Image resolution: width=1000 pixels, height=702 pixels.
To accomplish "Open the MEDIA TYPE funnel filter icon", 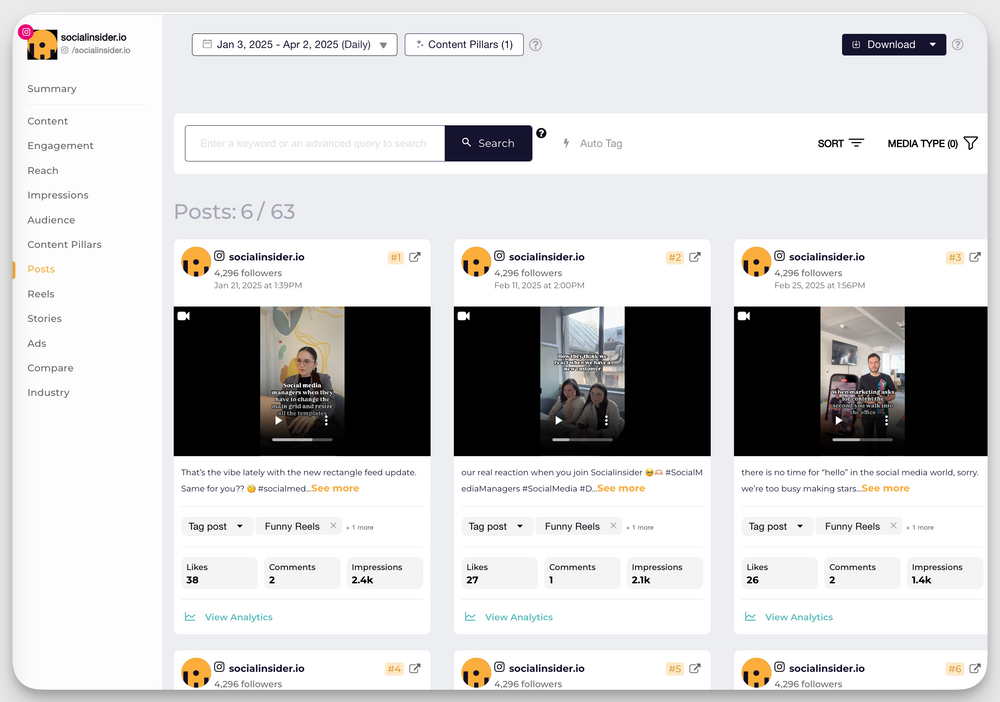I will click(970, 143).
